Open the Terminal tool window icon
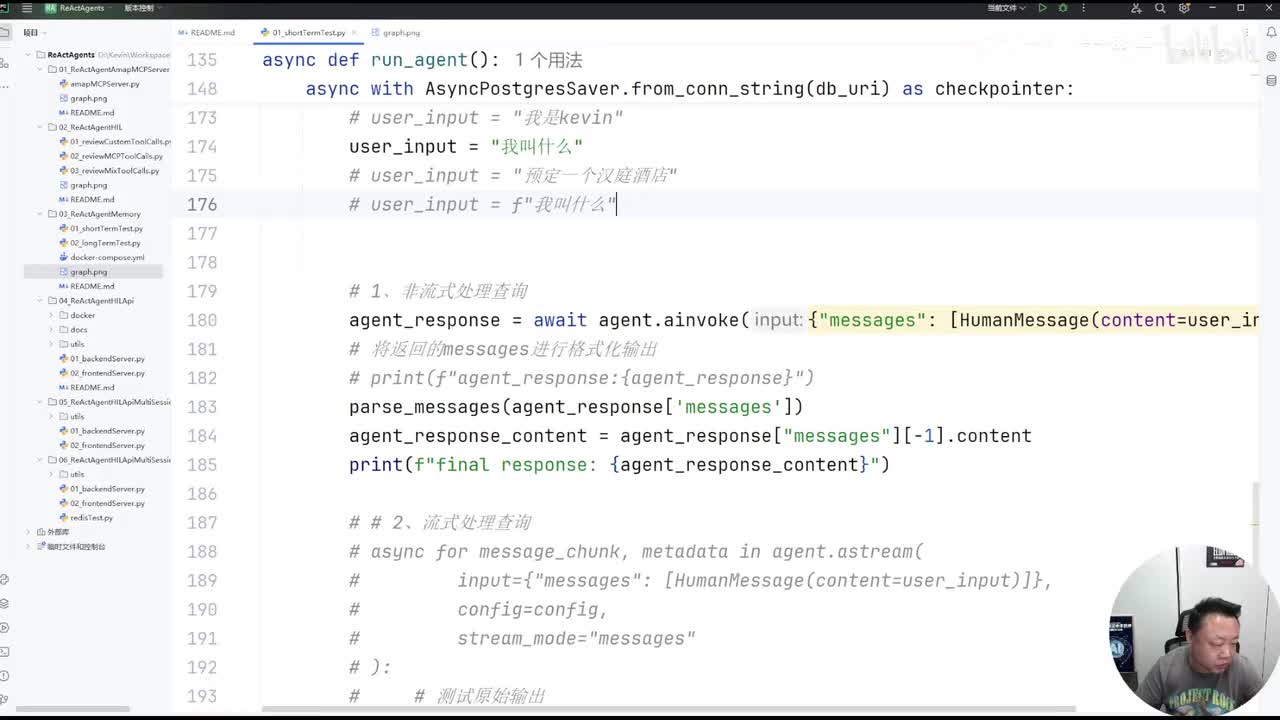The width and height of the screenshot is (1280, 720). tap(5, 652)
